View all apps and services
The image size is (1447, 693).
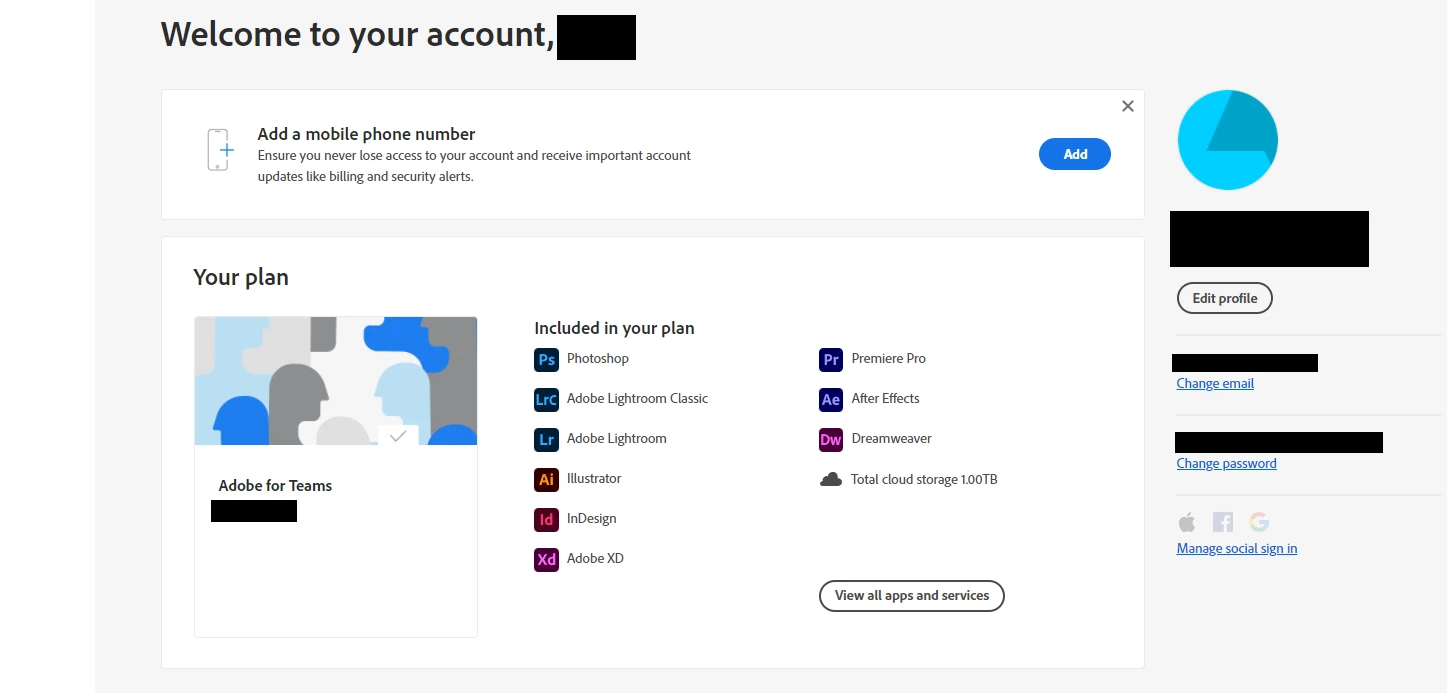[x=912, y=595]
